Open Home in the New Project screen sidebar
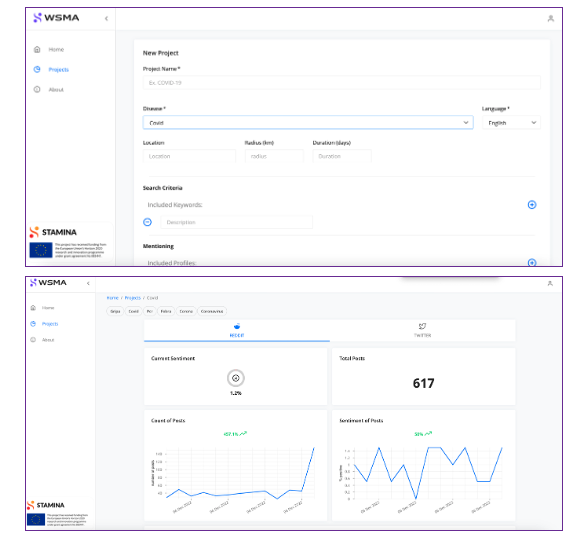This screenshot has width=576, height=534. click(x=56, y=49)
